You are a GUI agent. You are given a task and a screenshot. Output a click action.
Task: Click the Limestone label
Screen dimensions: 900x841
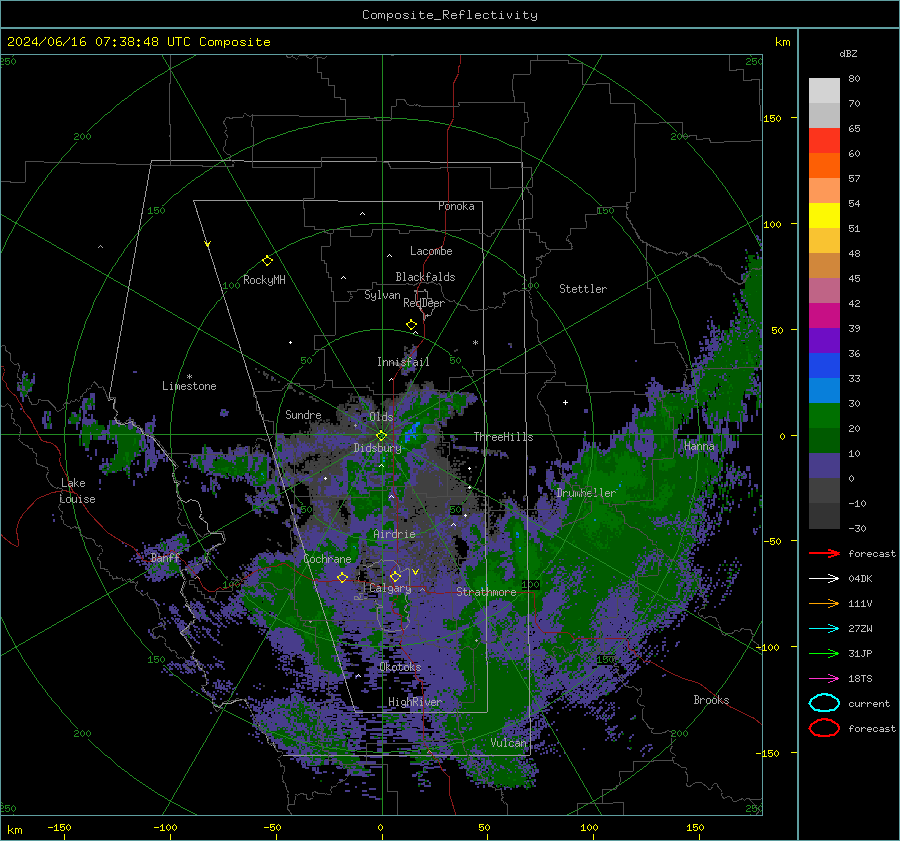point(189,386)
